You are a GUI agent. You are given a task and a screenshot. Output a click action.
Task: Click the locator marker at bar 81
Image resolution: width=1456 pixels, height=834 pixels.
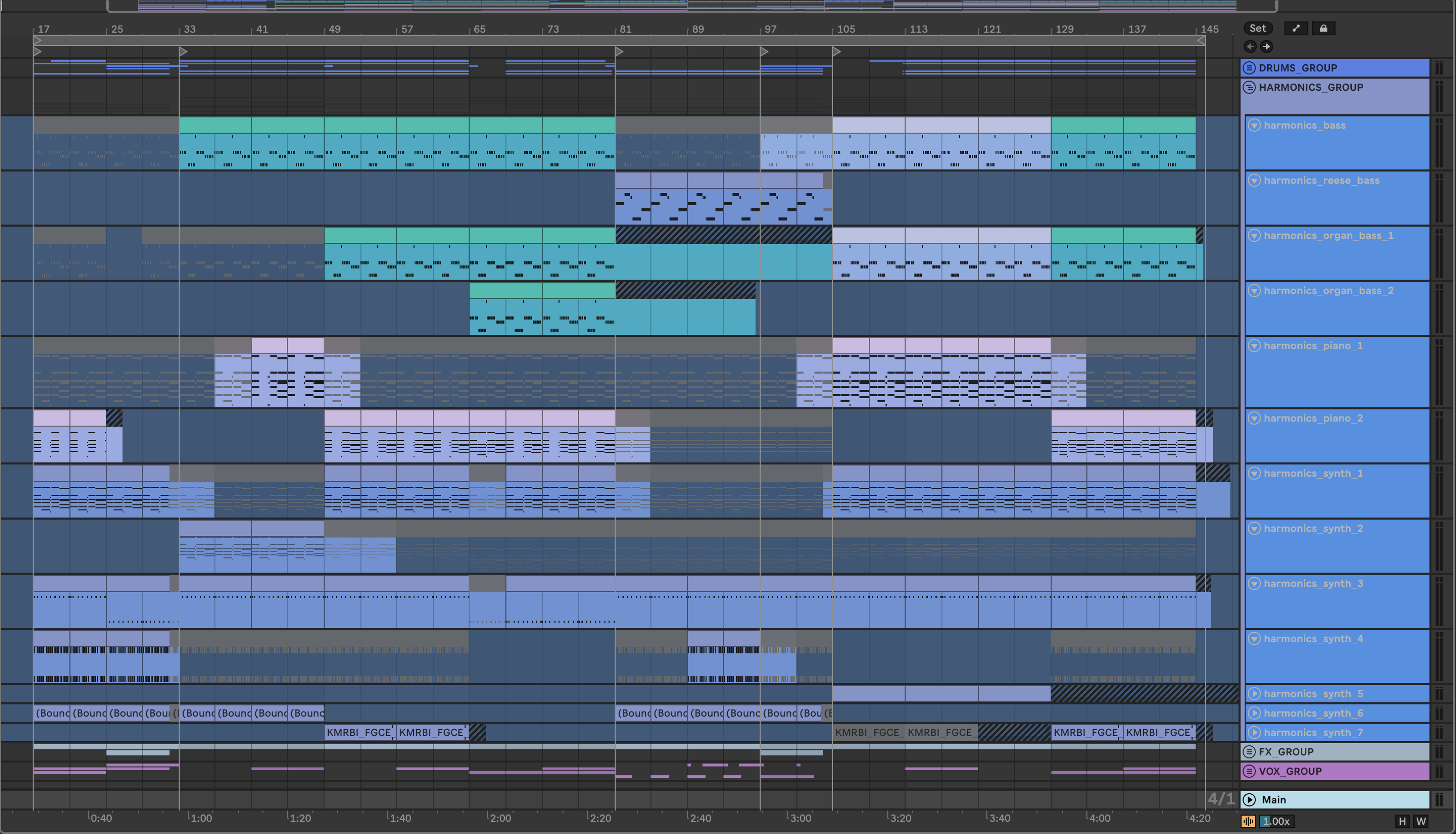619,52
